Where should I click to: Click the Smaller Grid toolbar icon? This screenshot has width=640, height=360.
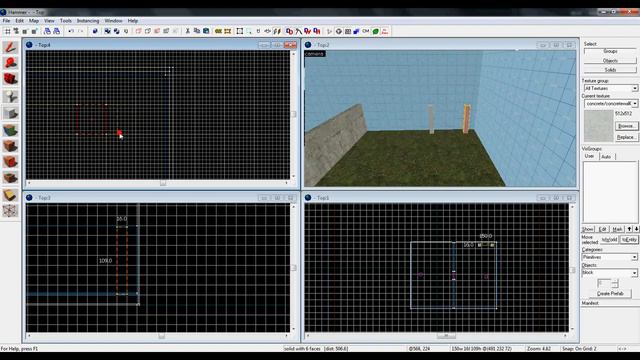coord(25,31)
